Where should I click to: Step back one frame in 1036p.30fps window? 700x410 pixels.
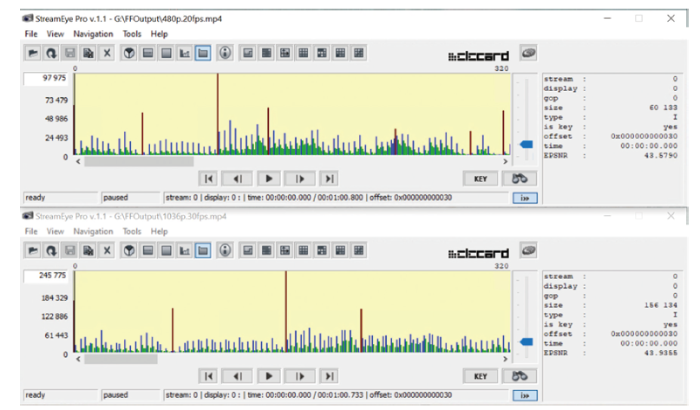[238, 376]
